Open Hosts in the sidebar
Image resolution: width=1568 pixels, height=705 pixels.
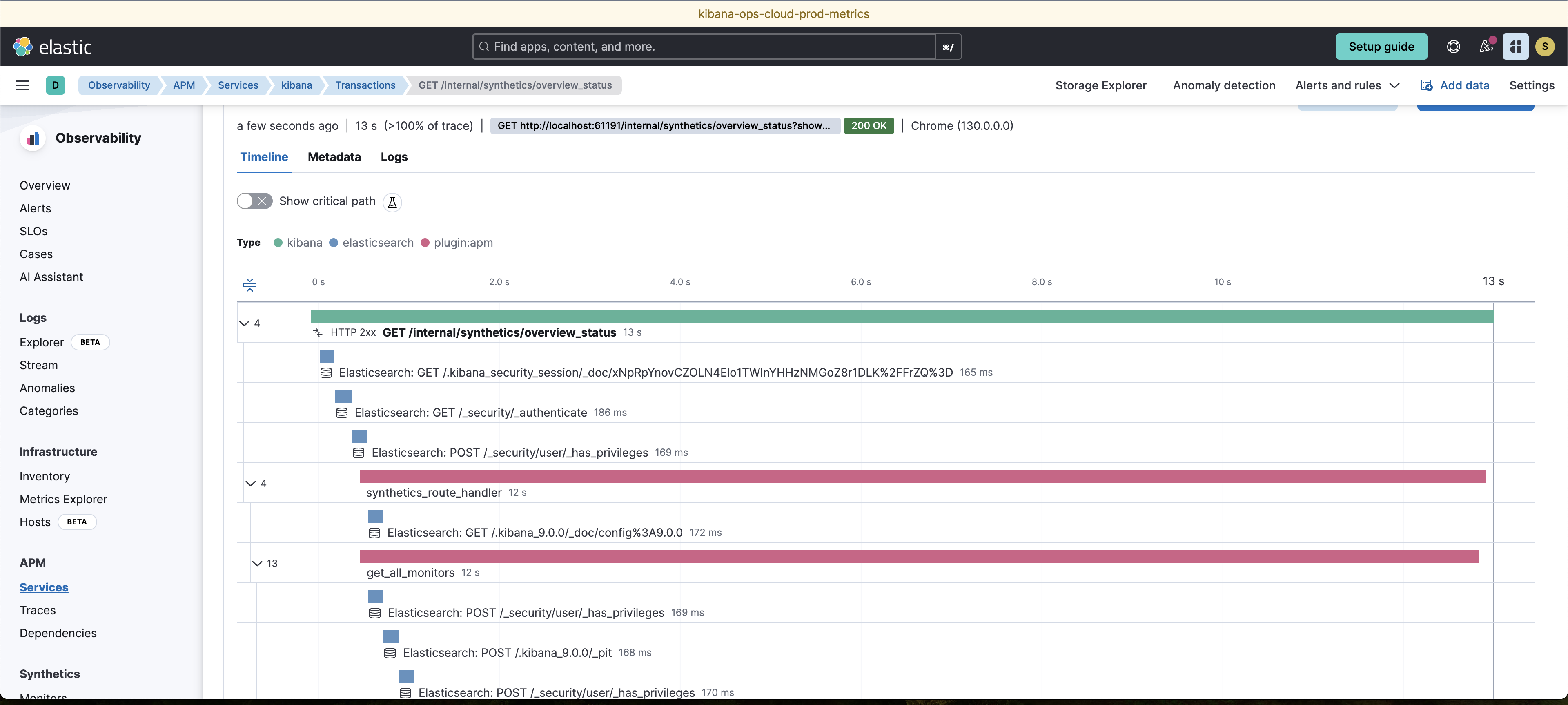(x=35, y=522)
